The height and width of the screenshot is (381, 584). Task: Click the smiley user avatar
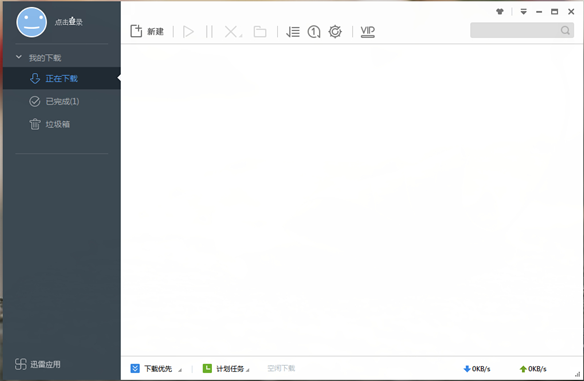pyautogui.click(x=32, y=22)
